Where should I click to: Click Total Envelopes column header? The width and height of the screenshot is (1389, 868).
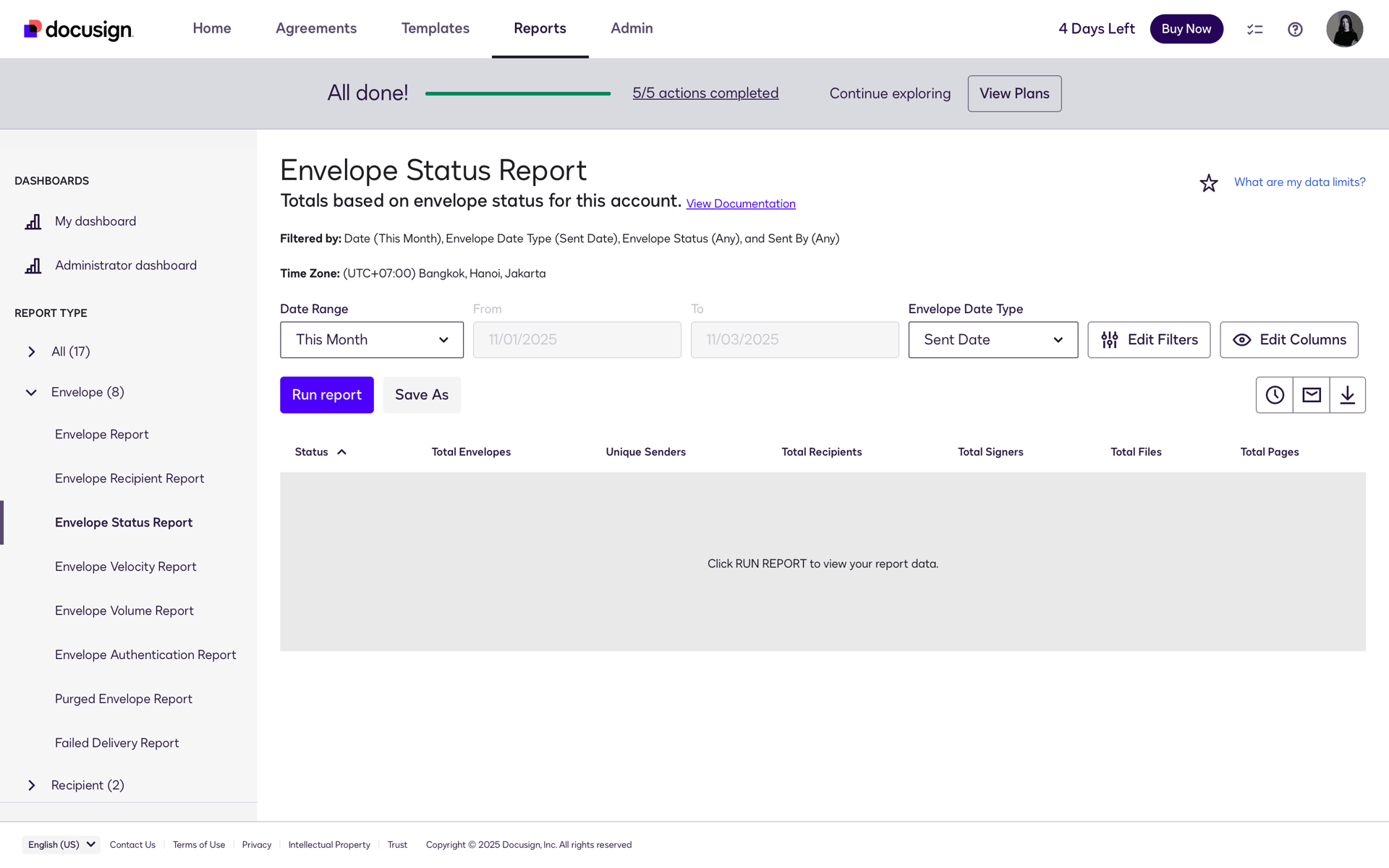[471, 452]
